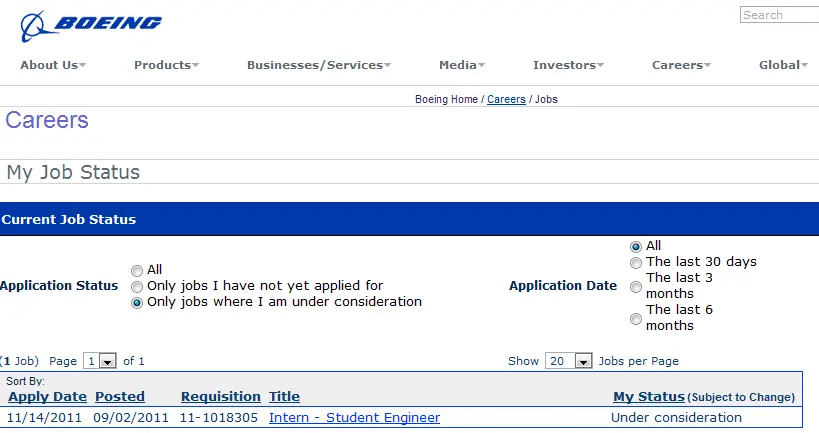Open the Show jobs per page dropdown

568,361
